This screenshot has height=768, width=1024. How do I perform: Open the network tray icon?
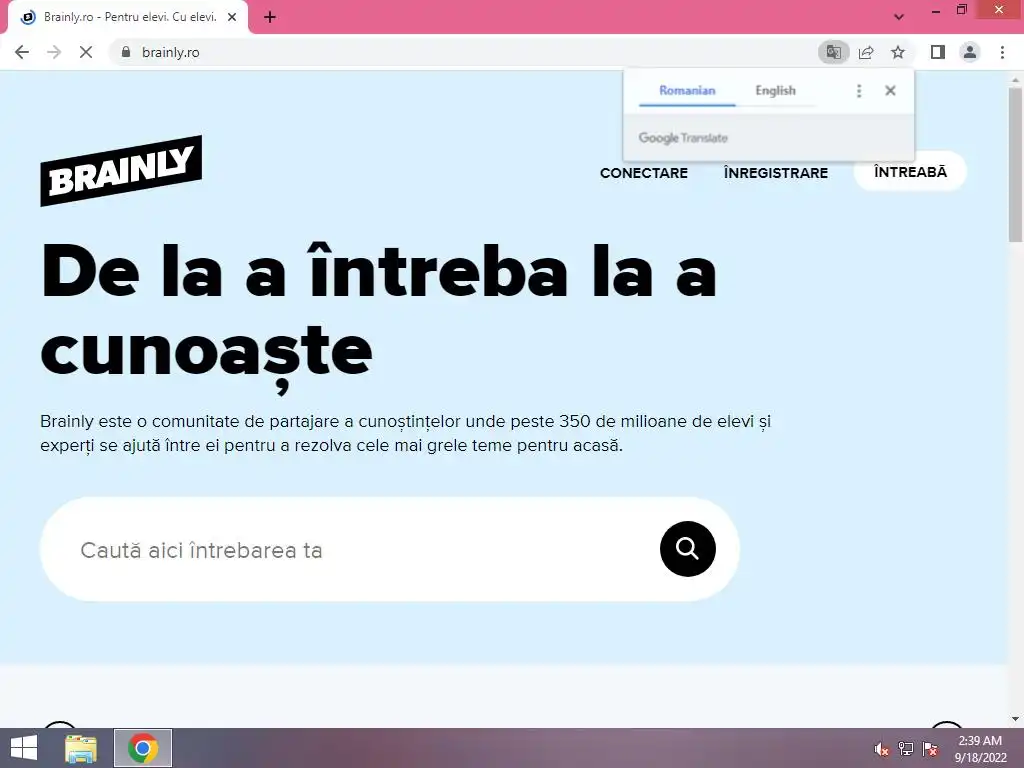[906, 749]
